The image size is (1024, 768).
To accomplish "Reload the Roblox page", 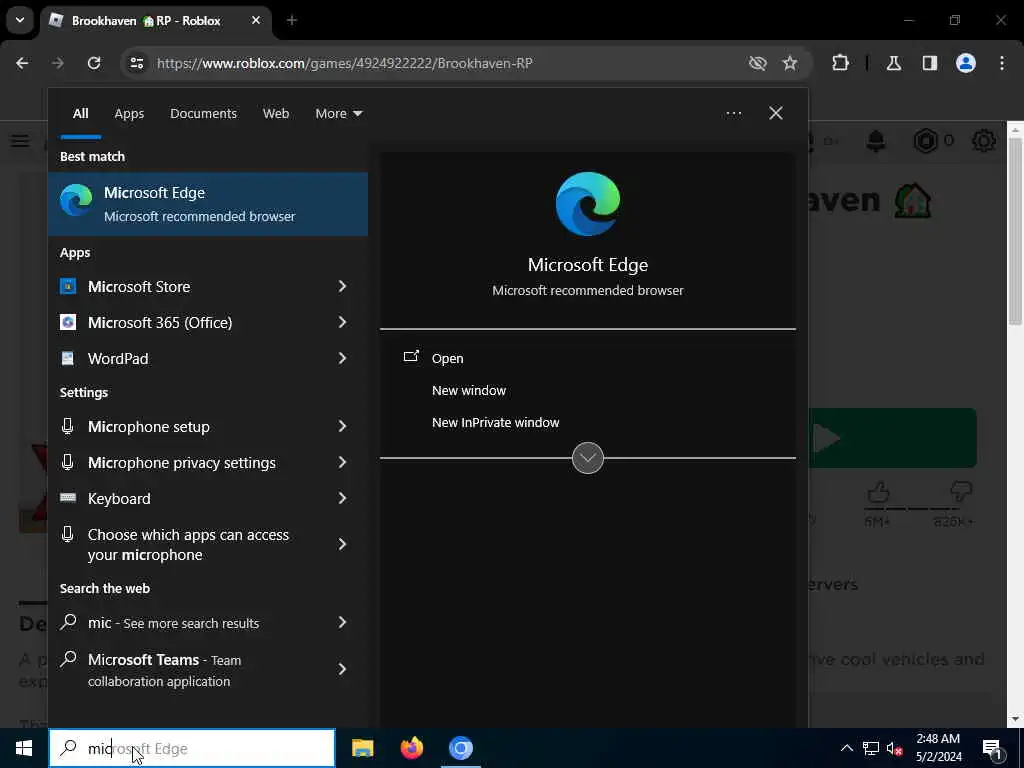I will coord(94,63).
